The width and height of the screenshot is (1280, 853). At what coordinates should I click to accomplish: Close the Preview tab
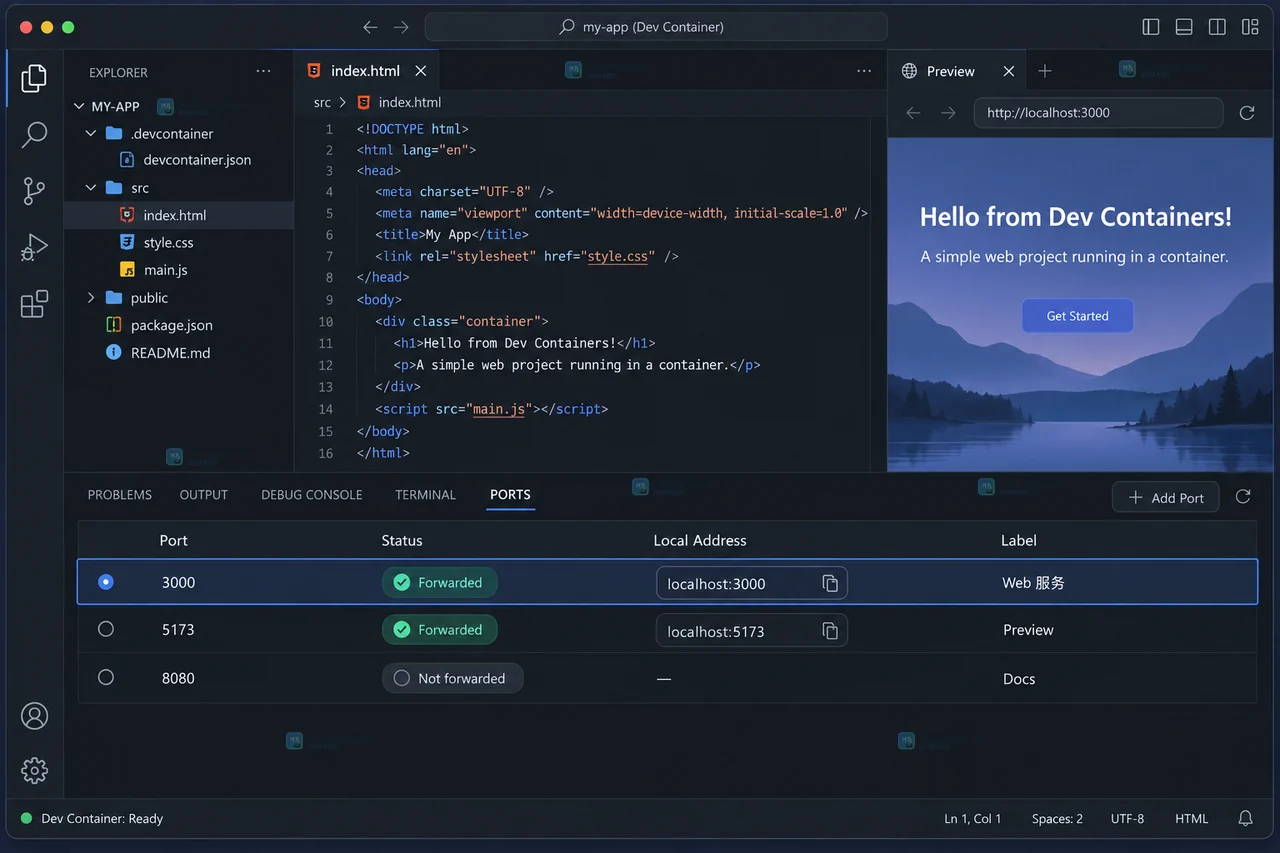pos(1009,71)
